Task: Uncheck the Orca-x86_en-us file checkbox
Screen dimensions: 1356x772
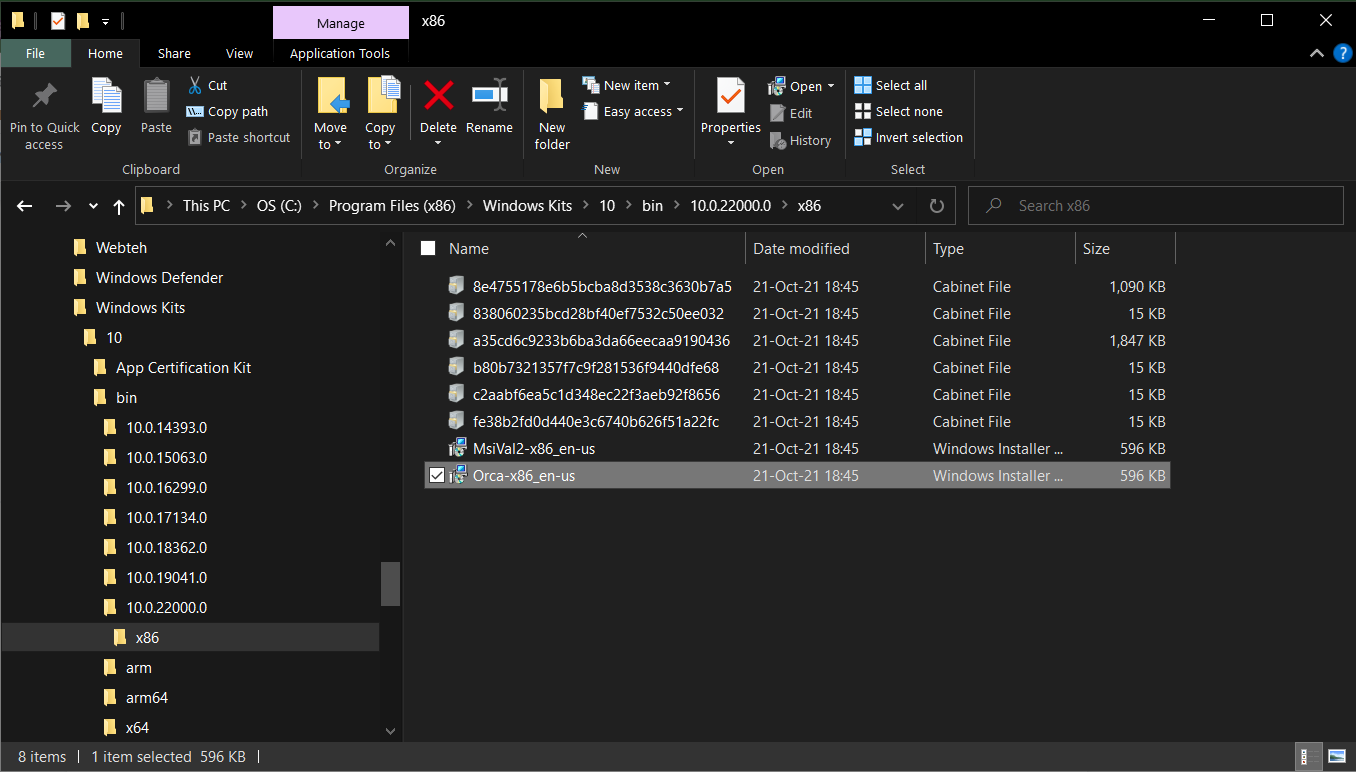Action: [x=436, y=476]
